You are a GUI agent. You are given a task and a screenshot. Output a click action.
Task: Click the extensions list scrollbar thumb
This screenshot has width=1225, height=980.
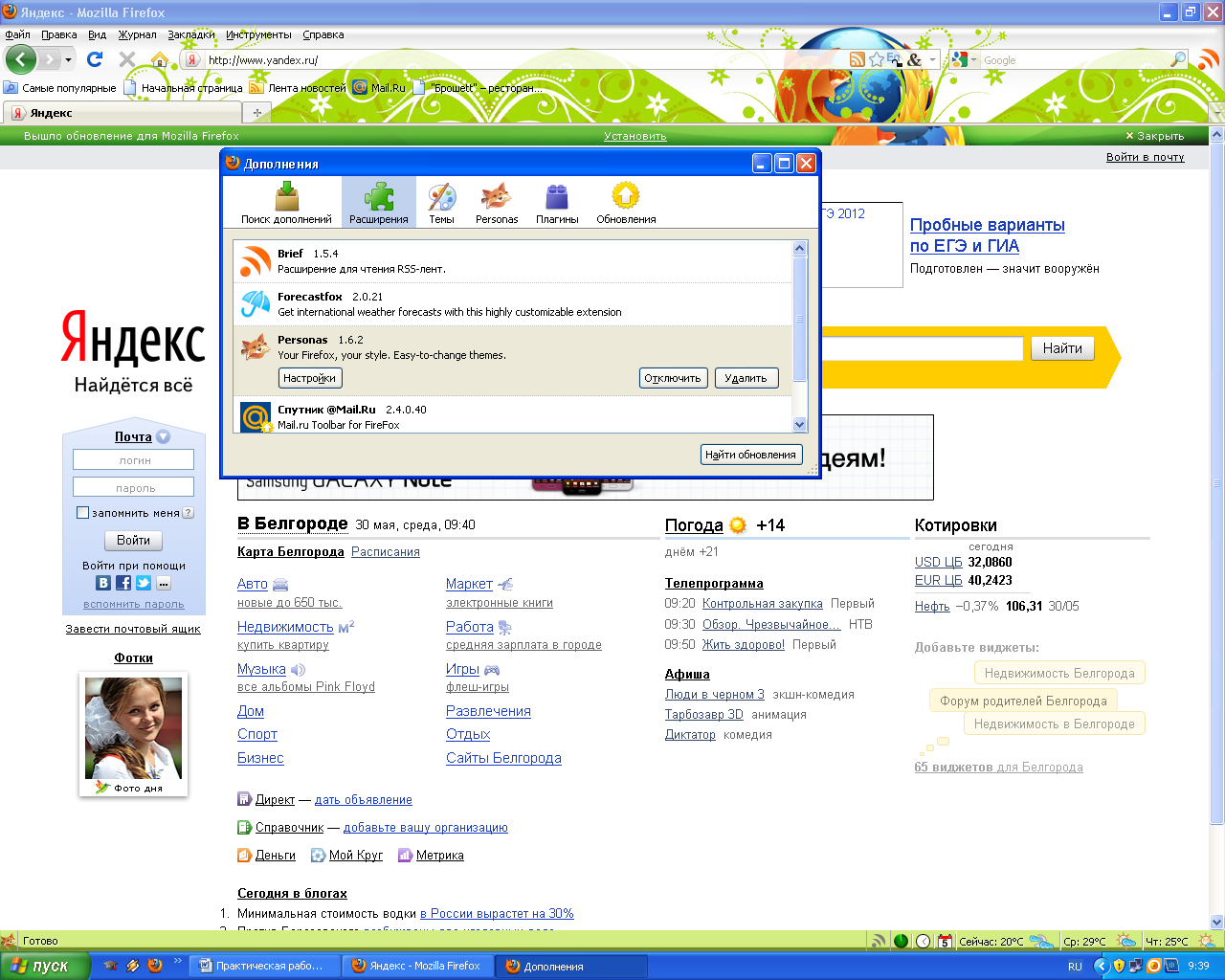tap(800, 318)
